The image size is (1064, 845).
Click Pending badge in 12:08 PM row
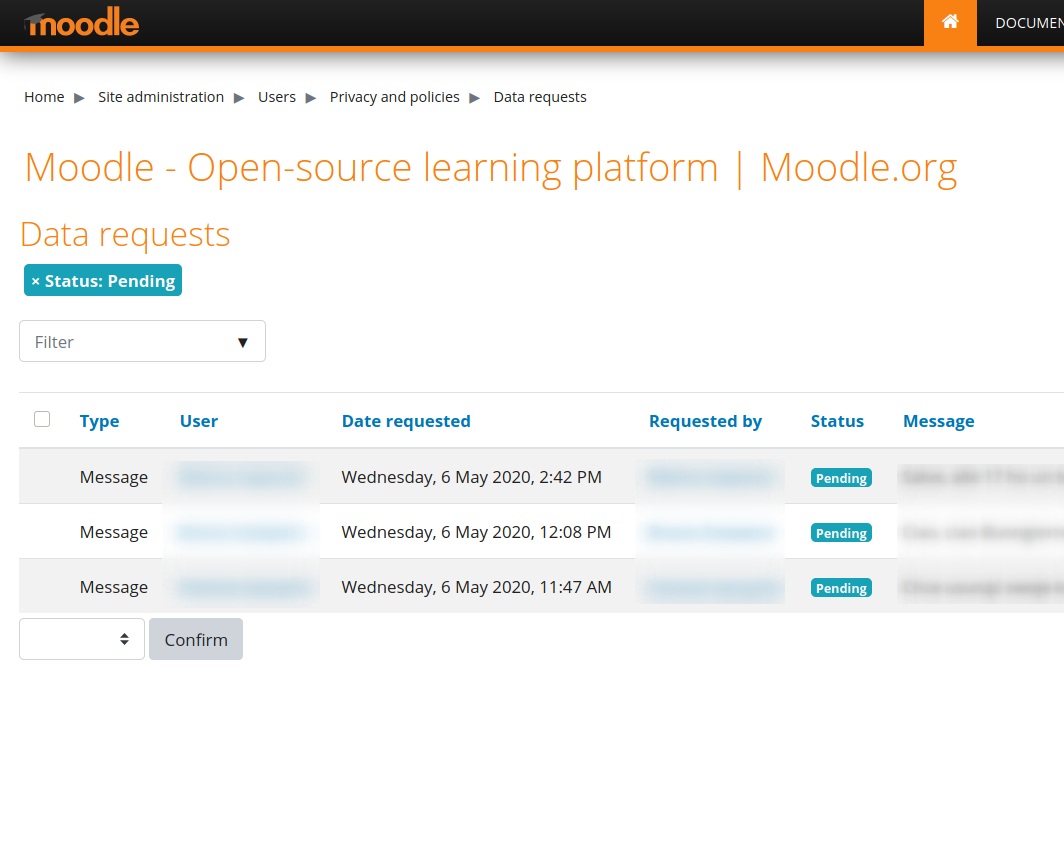(841, 533)
